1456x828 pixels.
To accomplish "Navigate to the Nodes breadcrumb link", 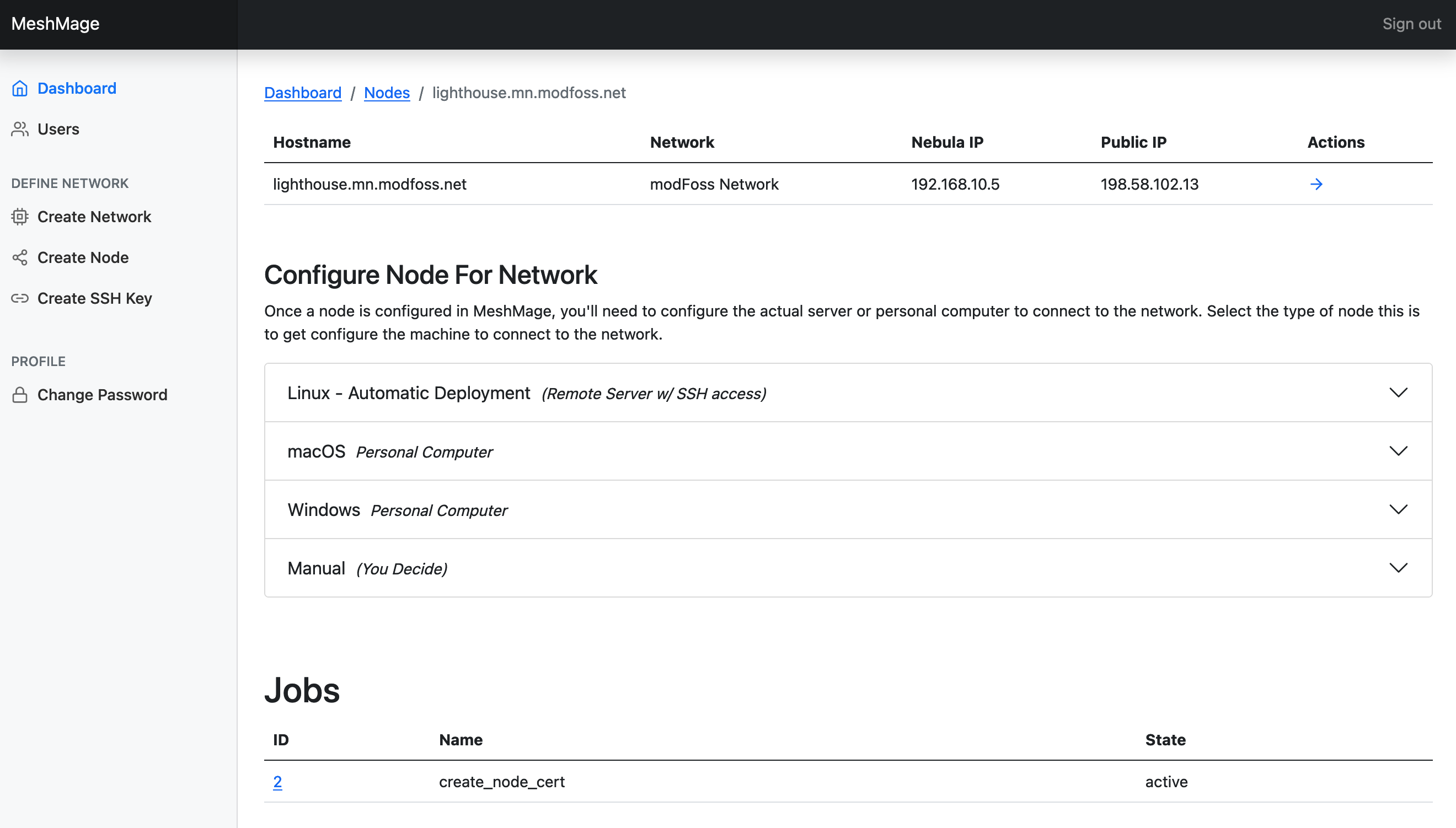I will pyautogui.click(x=386, y=92).
